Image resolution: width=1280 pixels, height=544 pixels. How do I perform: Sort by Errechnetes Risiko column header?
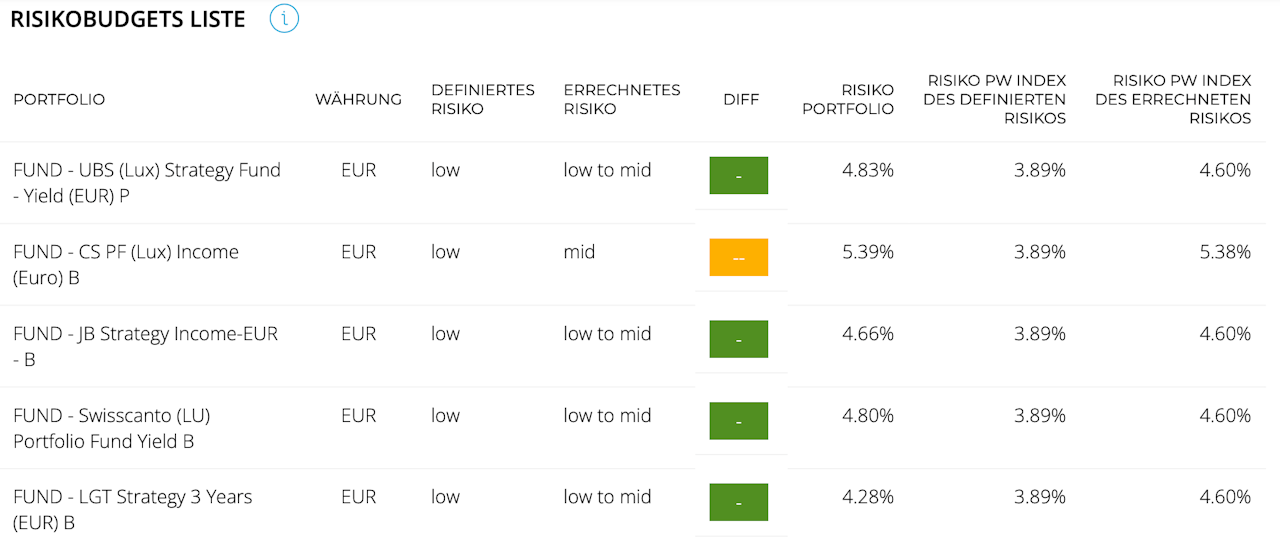tap(621, 99)
